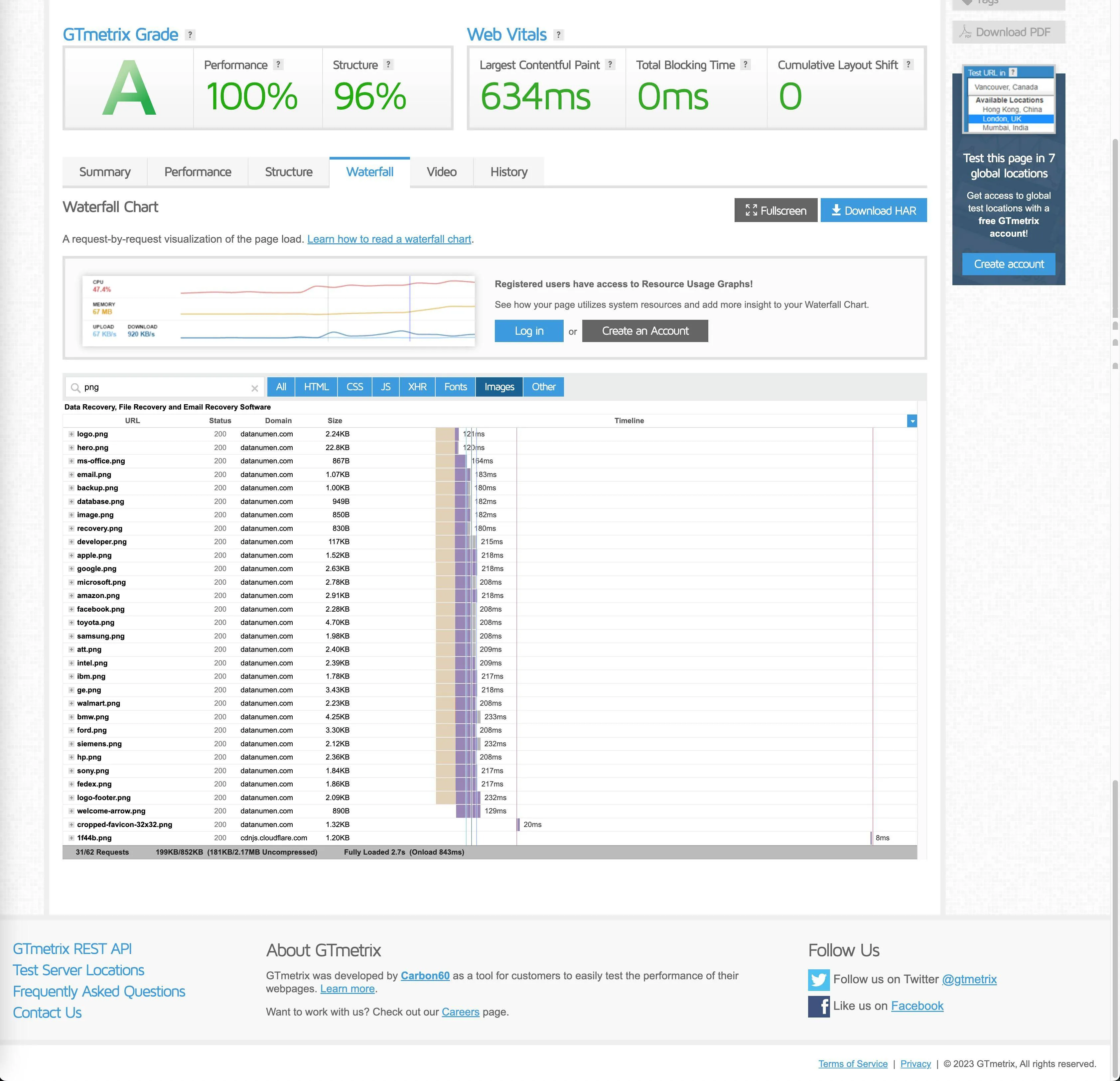This screenshot has height=1081, width=1120.
Task: Click the Twitter bird icon
Action: click(818, 979)
